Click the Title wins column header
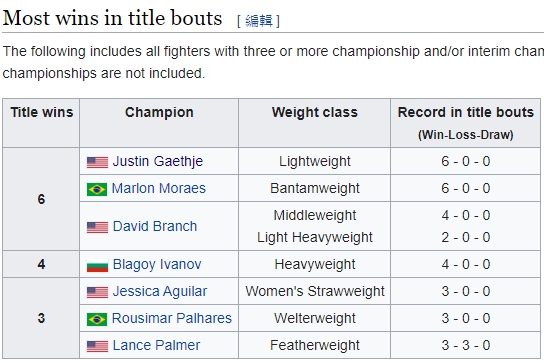 [41, 123]
